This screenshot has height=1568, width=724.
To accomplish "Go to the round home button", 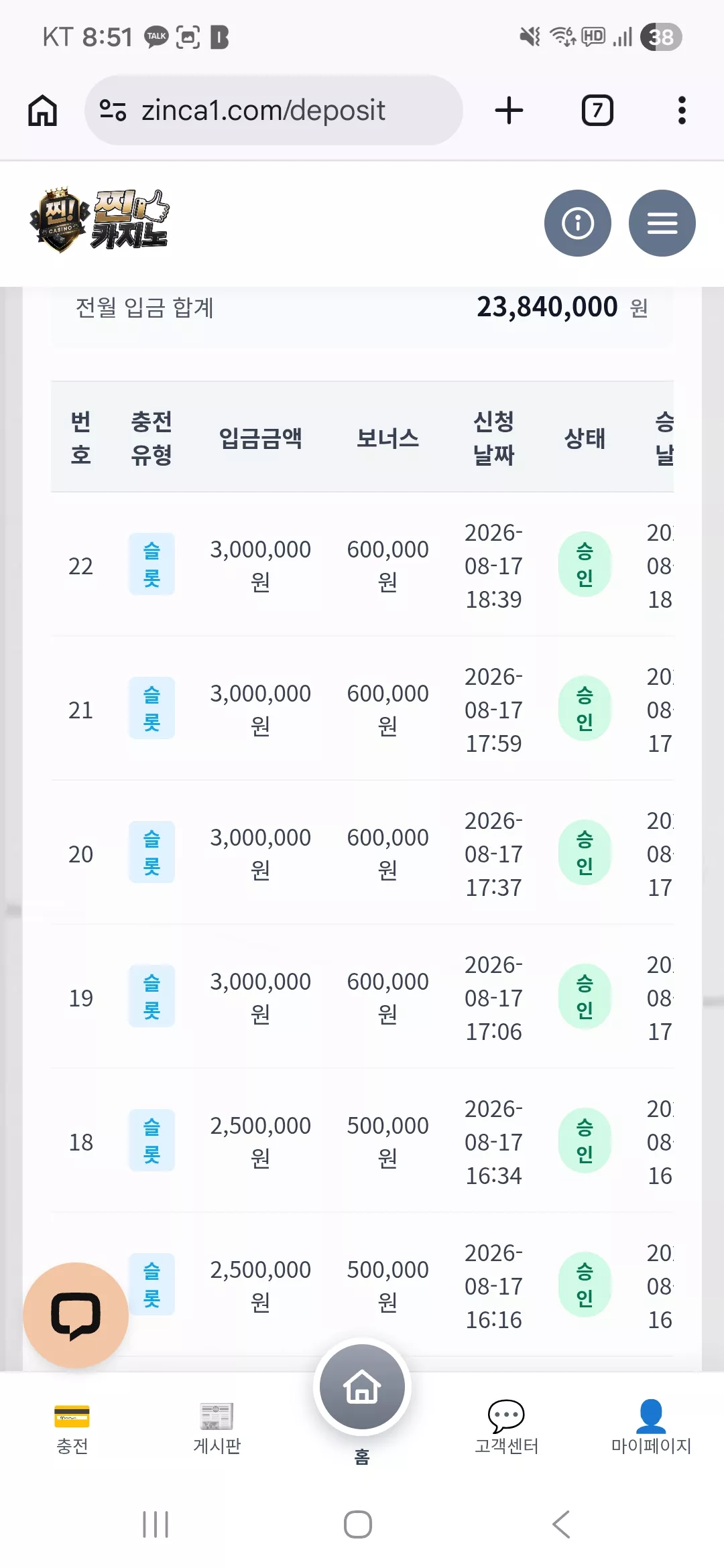I will click(362, 1387).
